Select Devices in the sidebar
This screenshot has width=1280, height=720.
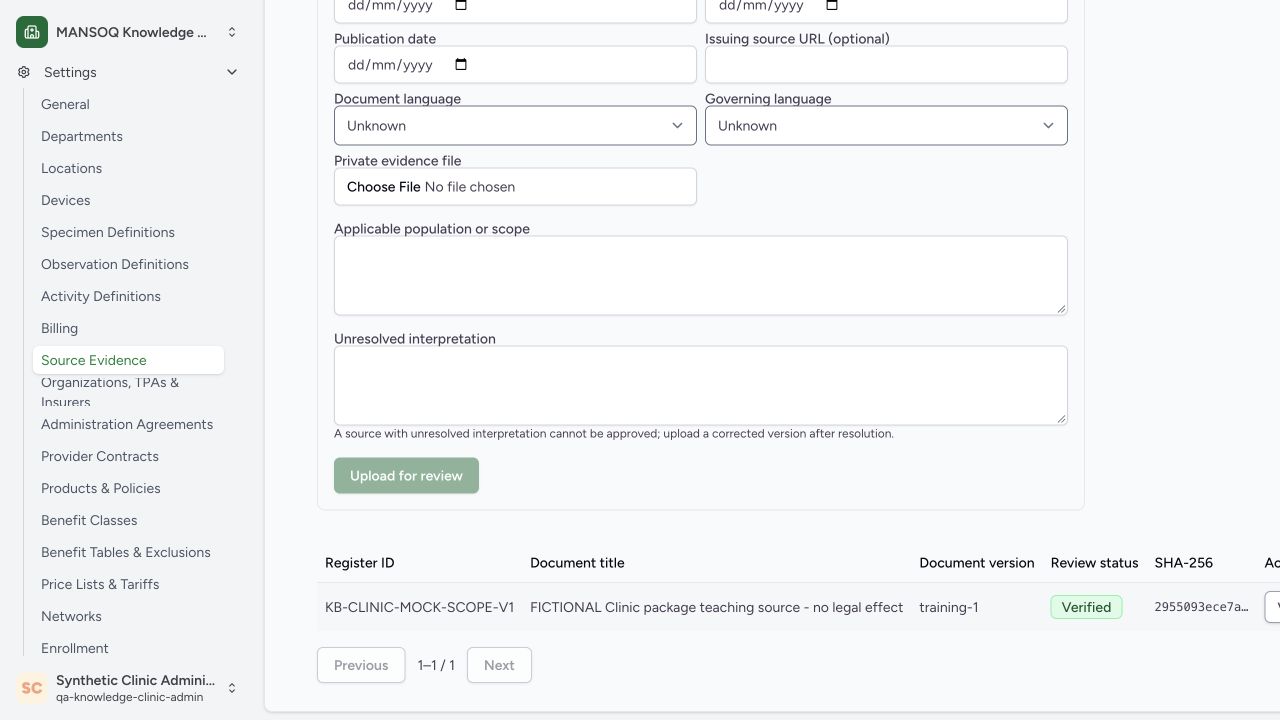tap(65, 200)
